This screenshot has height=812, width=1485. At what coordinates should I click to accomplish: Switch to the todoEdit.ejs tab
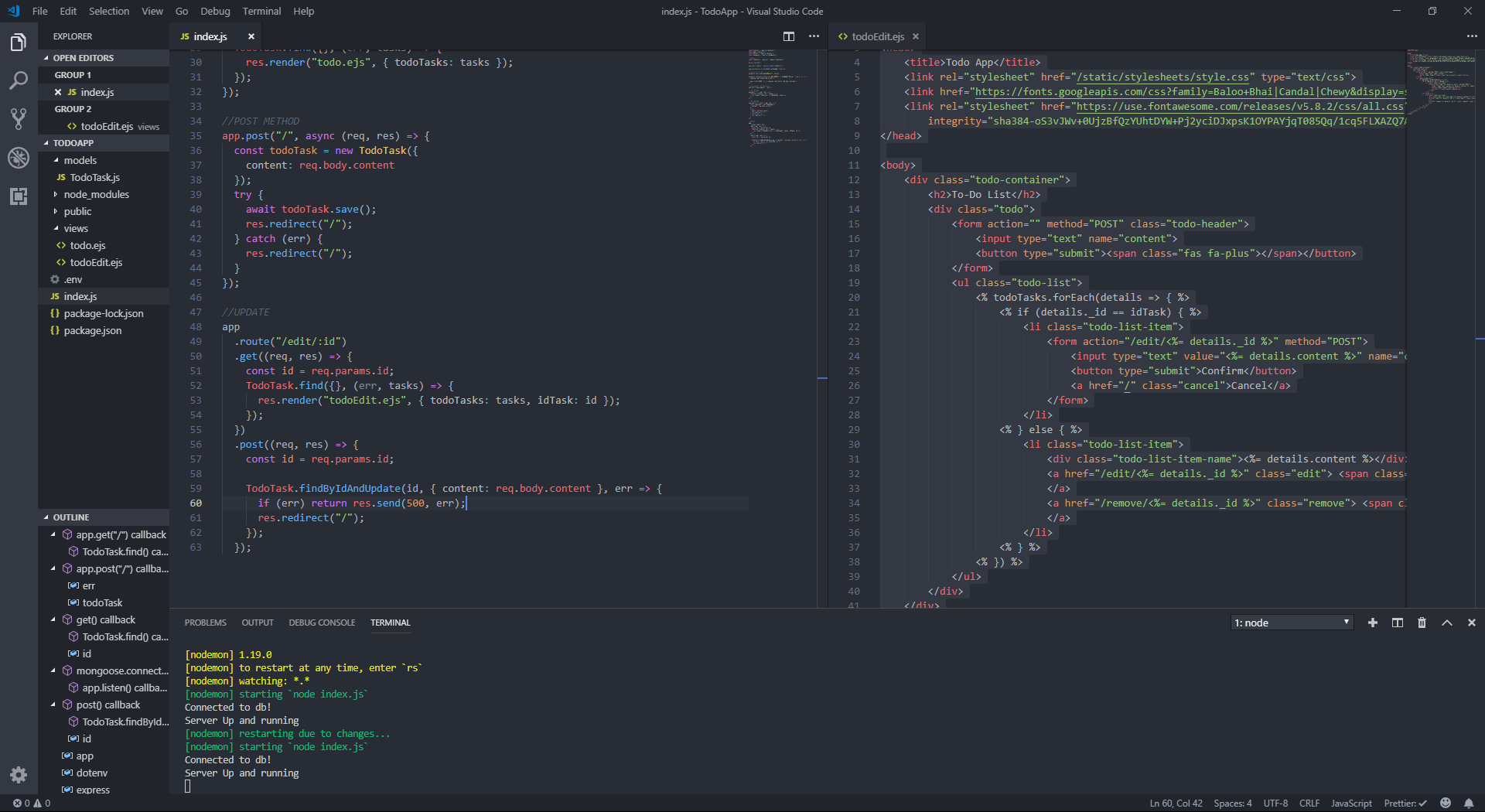click(x=878, y=36)
